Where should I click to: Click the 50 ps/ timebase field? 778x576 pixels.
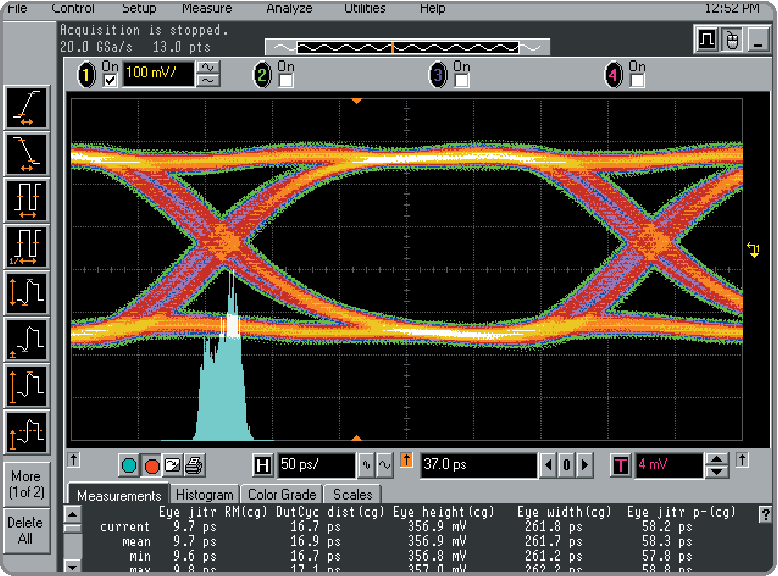[315, 465]
